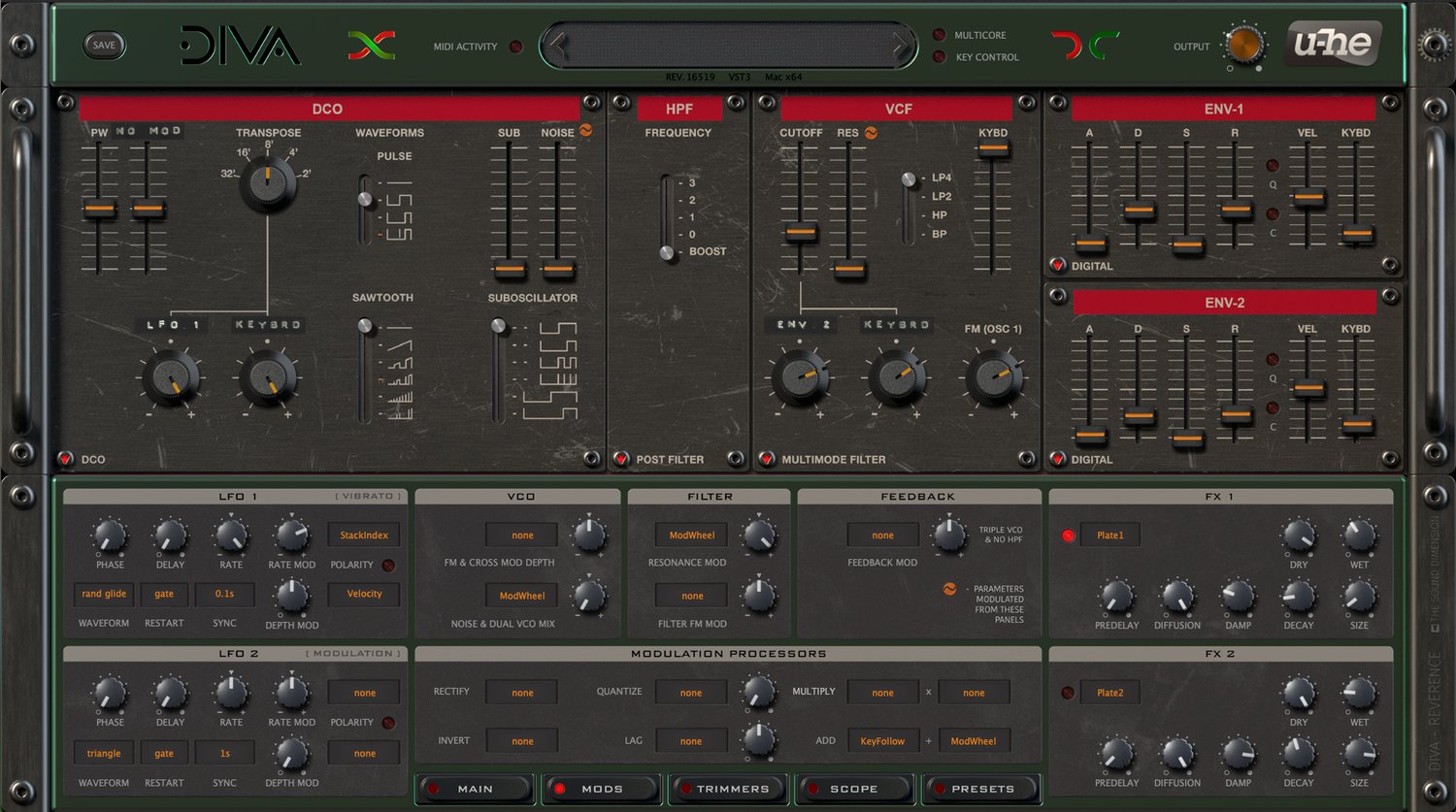Toggle the ENV-1 Q LED
This screenshot has height=812, width=1456.
point(1273,166)
